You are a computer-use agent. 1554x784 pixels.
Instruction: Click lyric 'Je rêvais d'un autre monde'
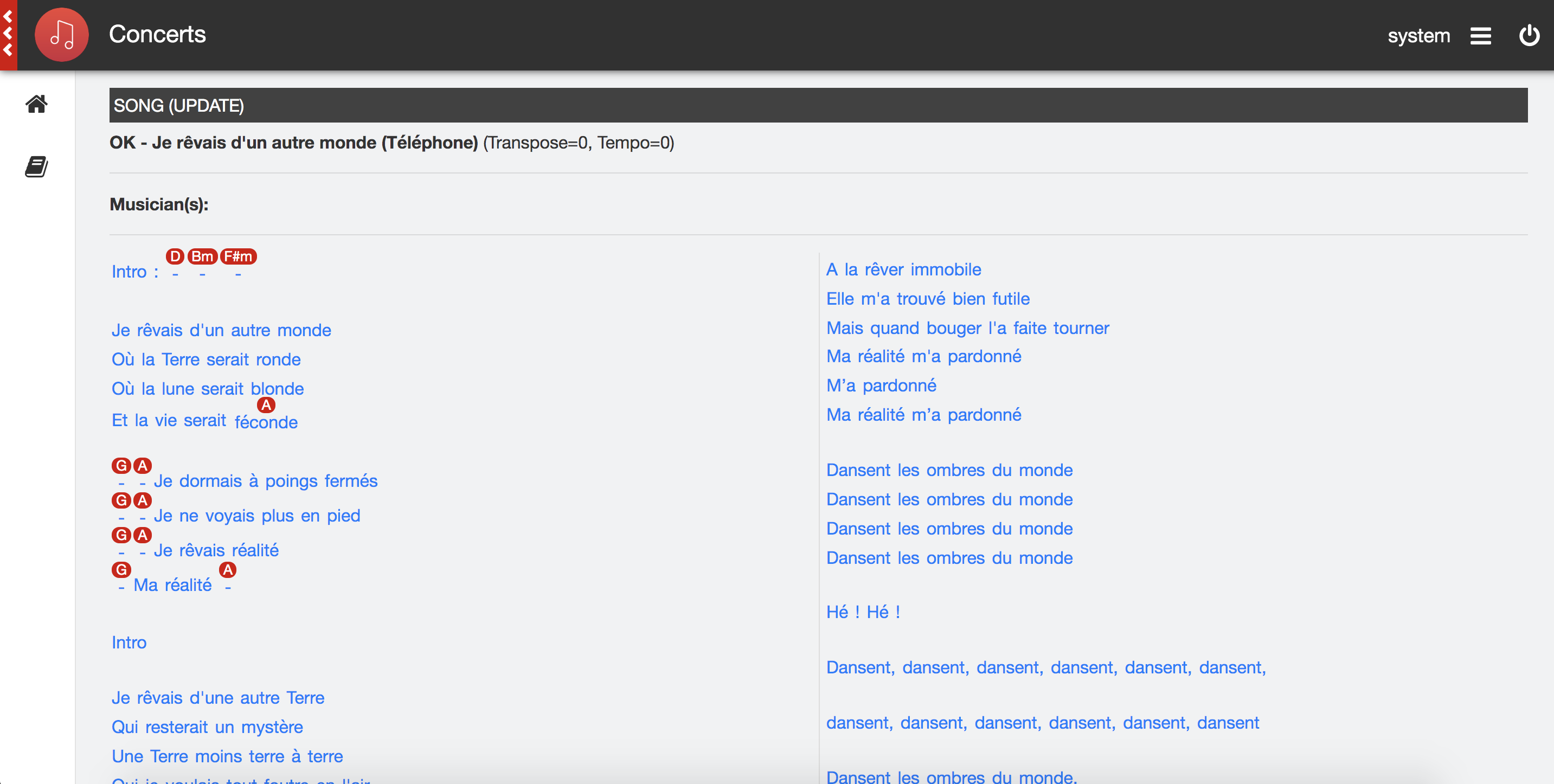(x=221, y=330)
